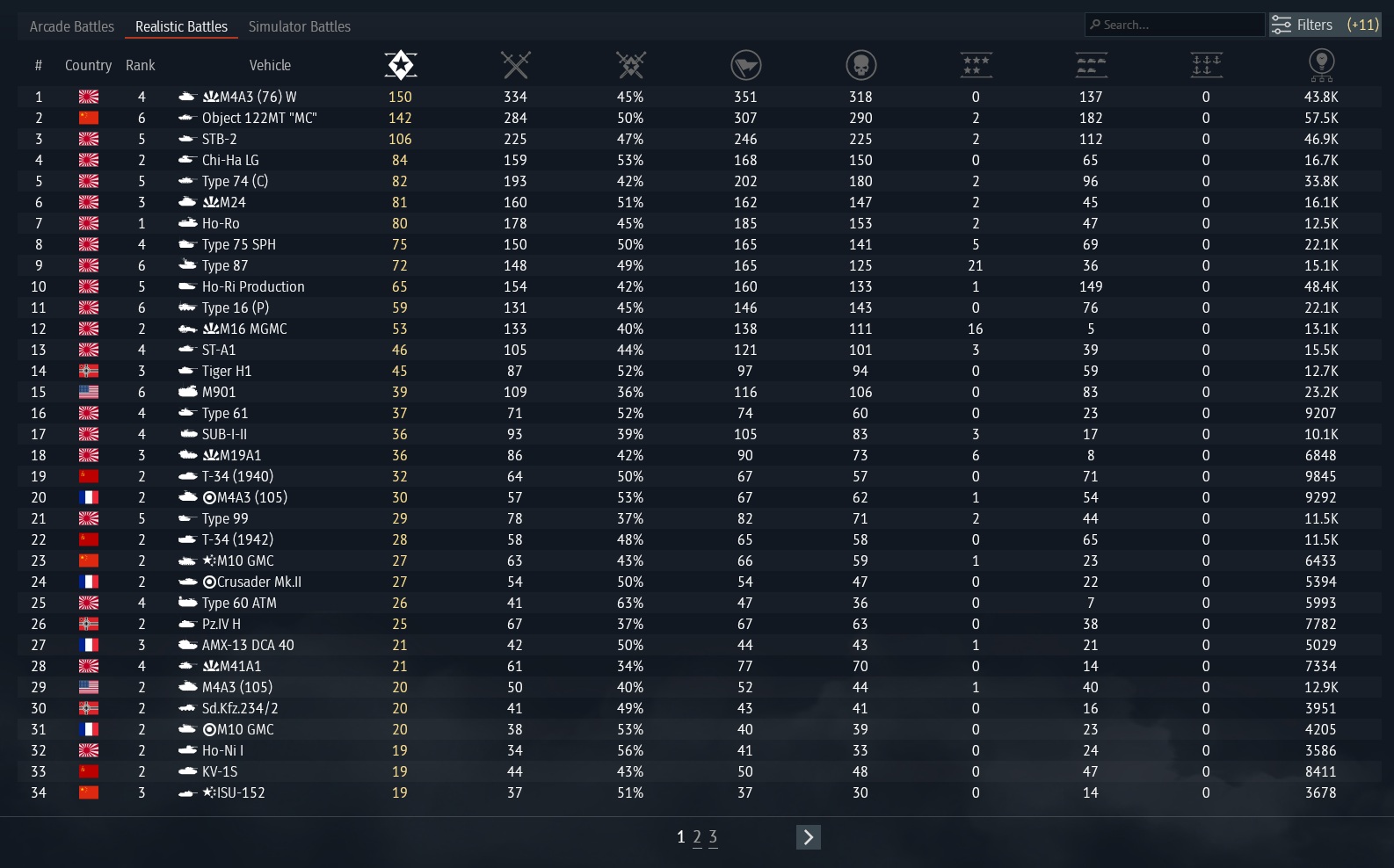
Task: Go to page 2 of results
Action: pyautogui.click(x=697, y=837)
